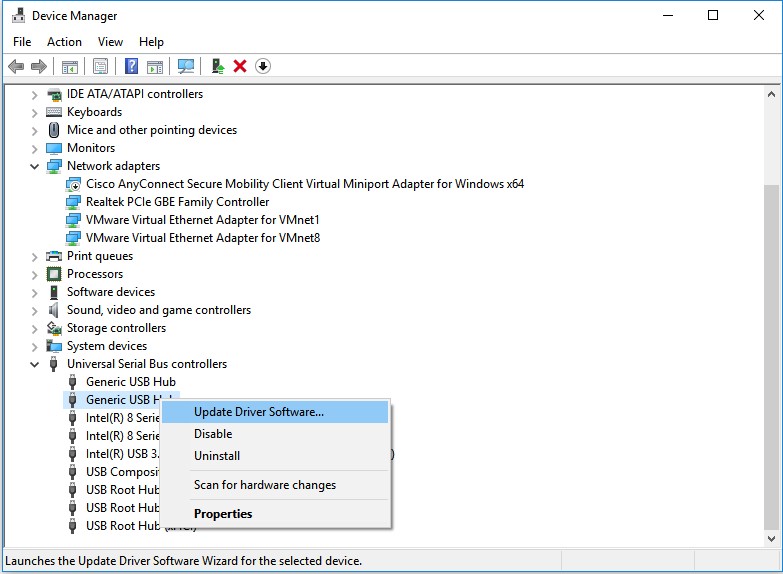Choose Scan for hardware changes context entry
The width and height of the screenshot is (783, 574).
click(275, 485)
